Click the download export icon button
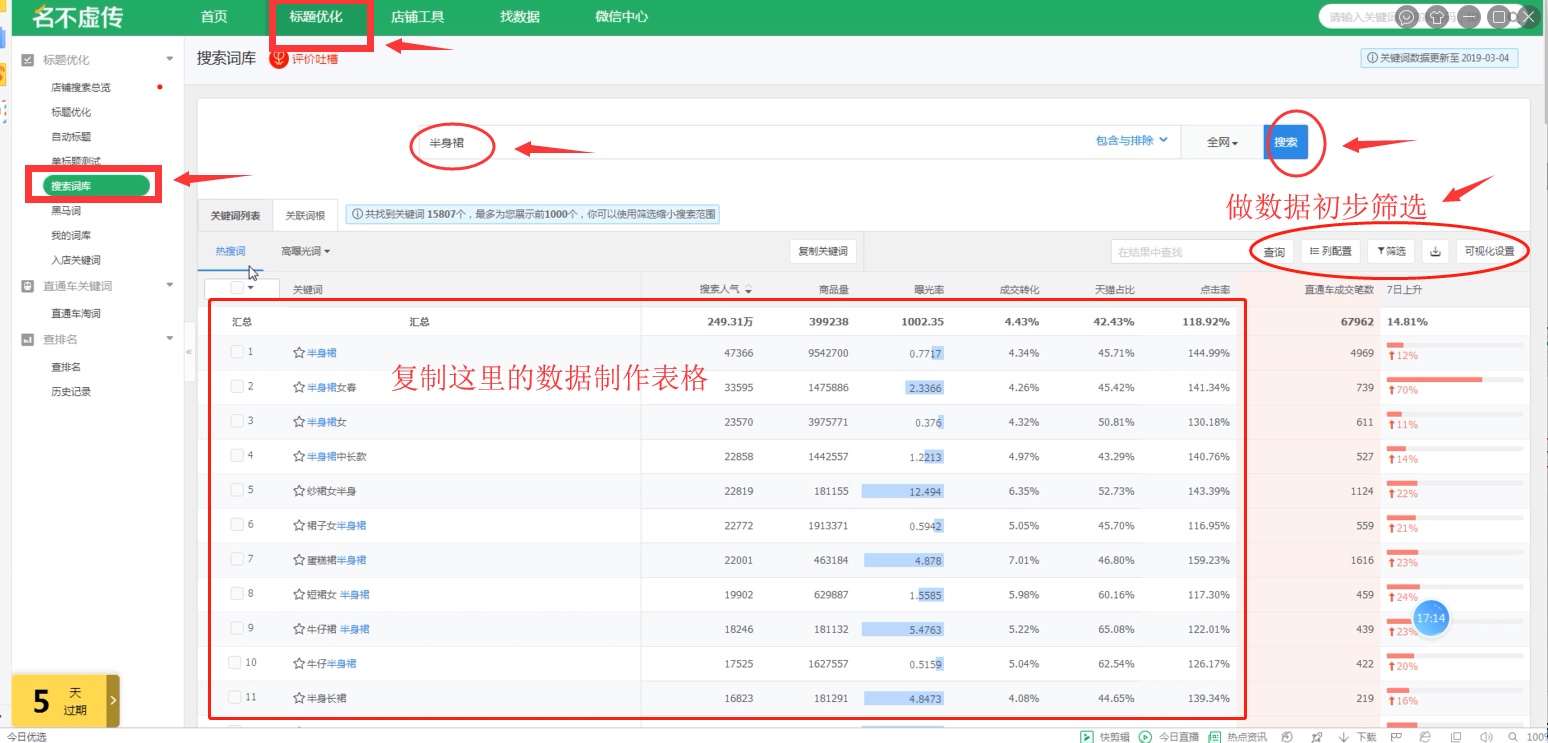The width and height of the screenshot is (1548, 743). click(1435, 252)
